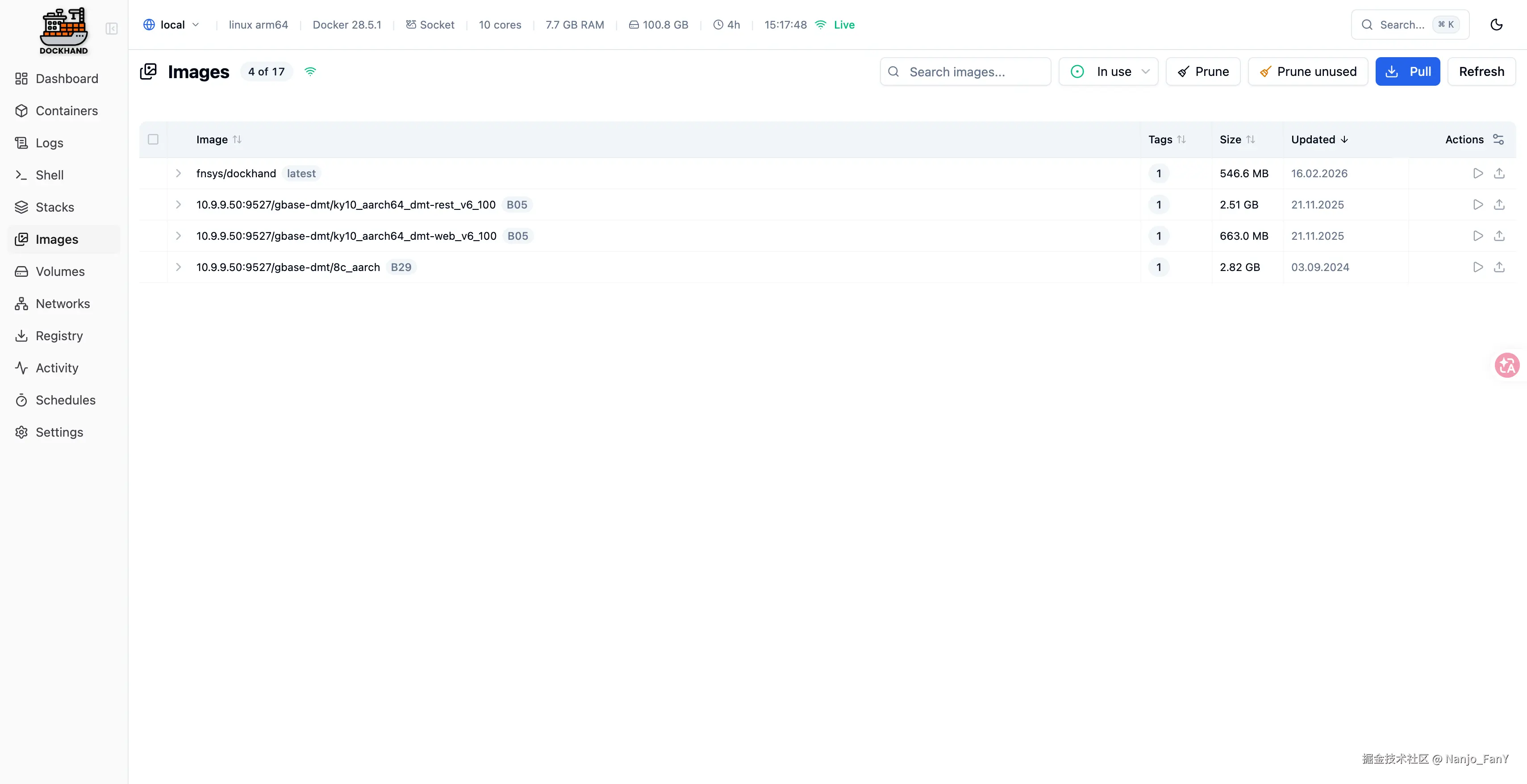This screenshot has width=1527, height=784.
Task: Open the Volumes sidebar page
Action: pyautogui.click(x=60, y=271)
